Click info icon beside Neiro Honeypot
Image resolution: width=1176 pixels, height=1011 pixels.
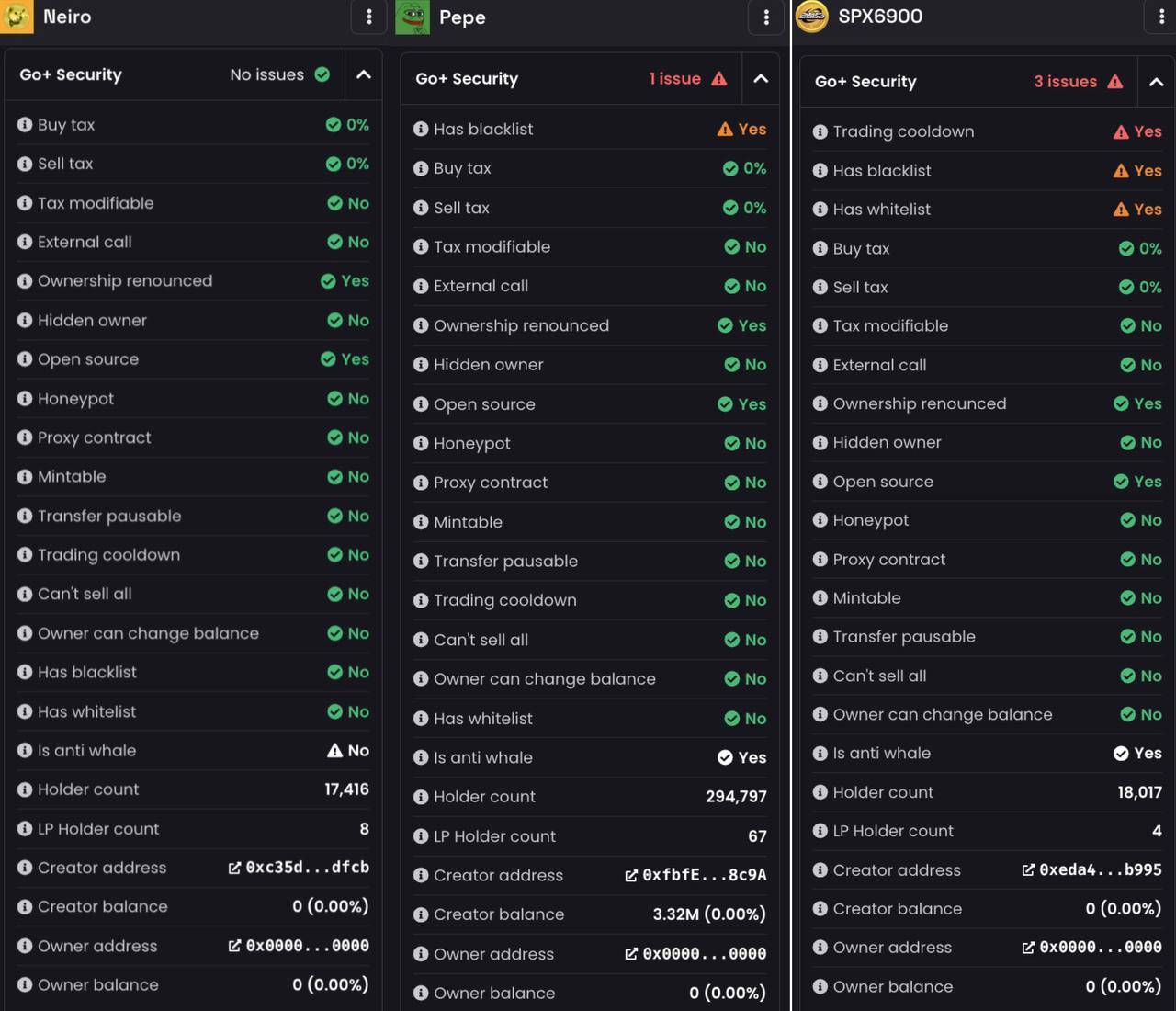pyautogui.click(x=25, y=399)
